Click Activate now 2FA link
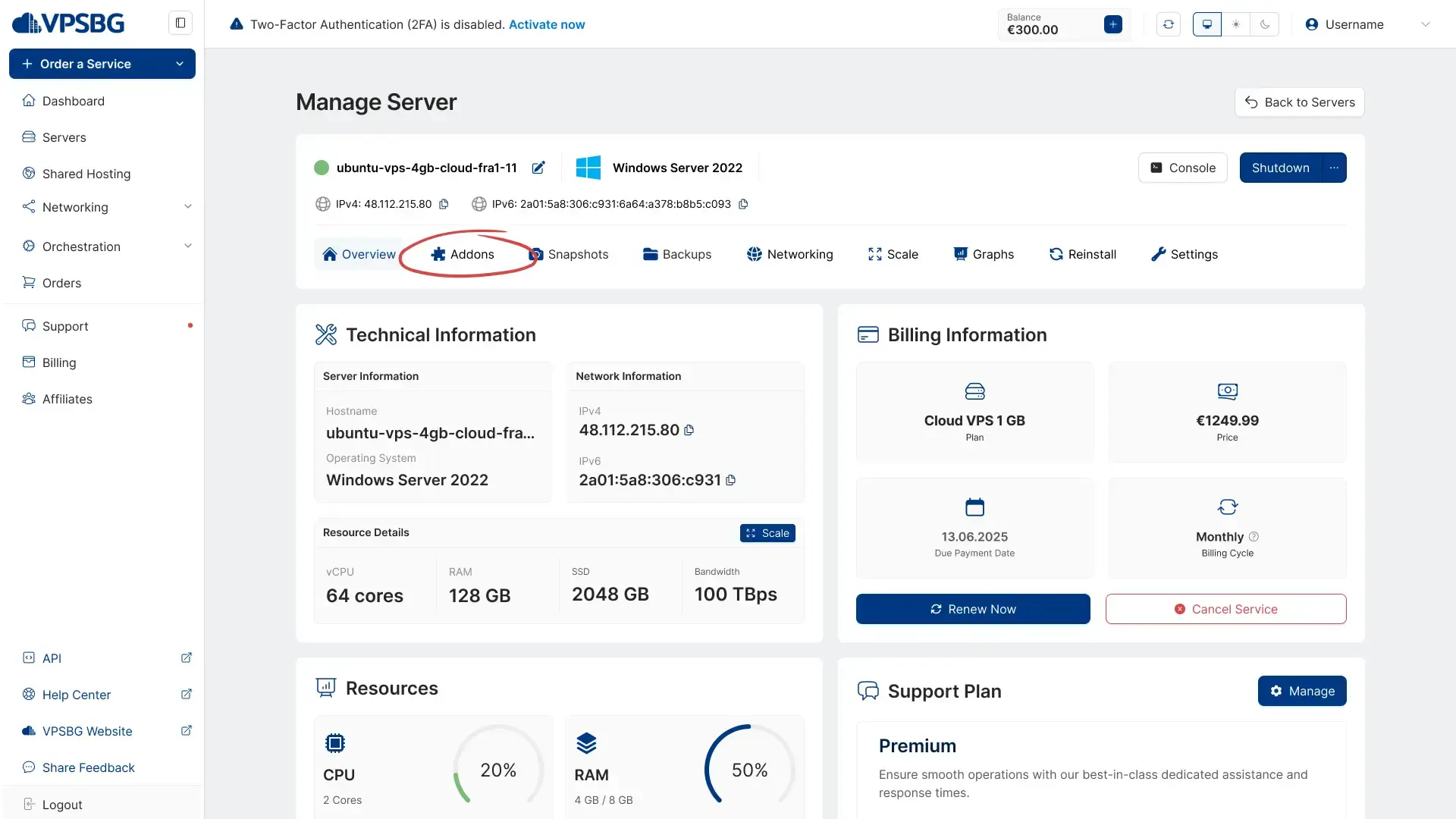The height and width of the screenshot is (819, 1456). coord(546,24)
